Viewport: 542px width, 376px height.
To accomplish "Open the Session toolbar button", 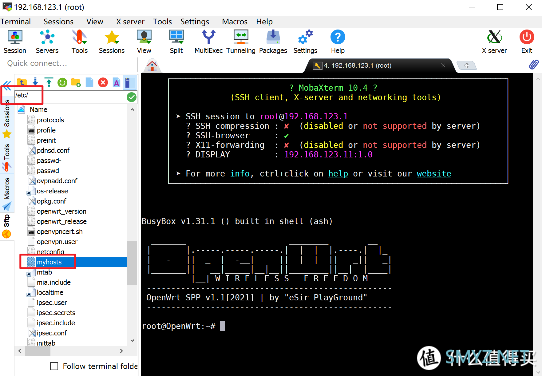I will [x=15, y=41].
